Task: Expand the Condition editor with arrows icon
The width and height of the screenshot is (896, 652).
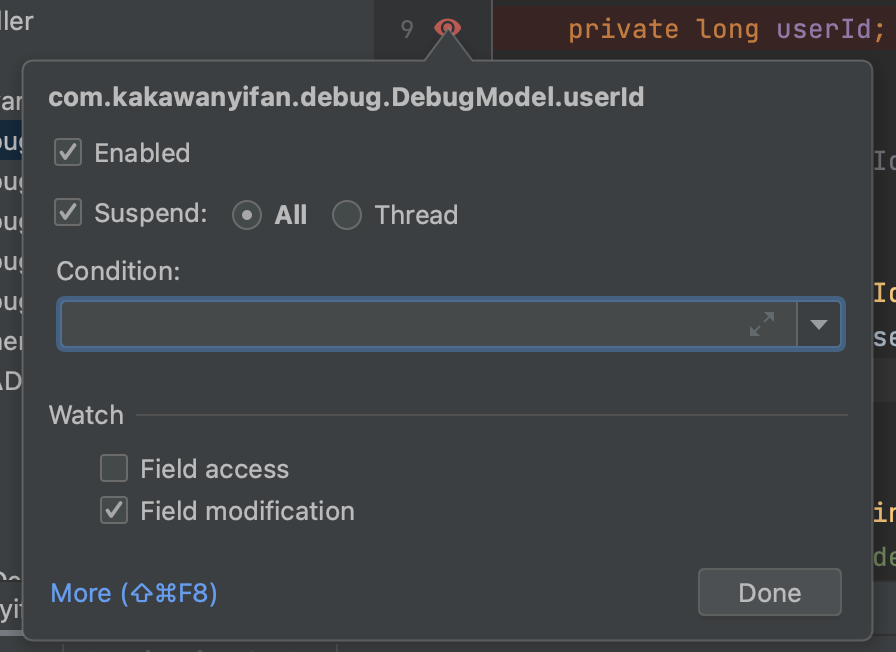Action: tap(762, 324)
